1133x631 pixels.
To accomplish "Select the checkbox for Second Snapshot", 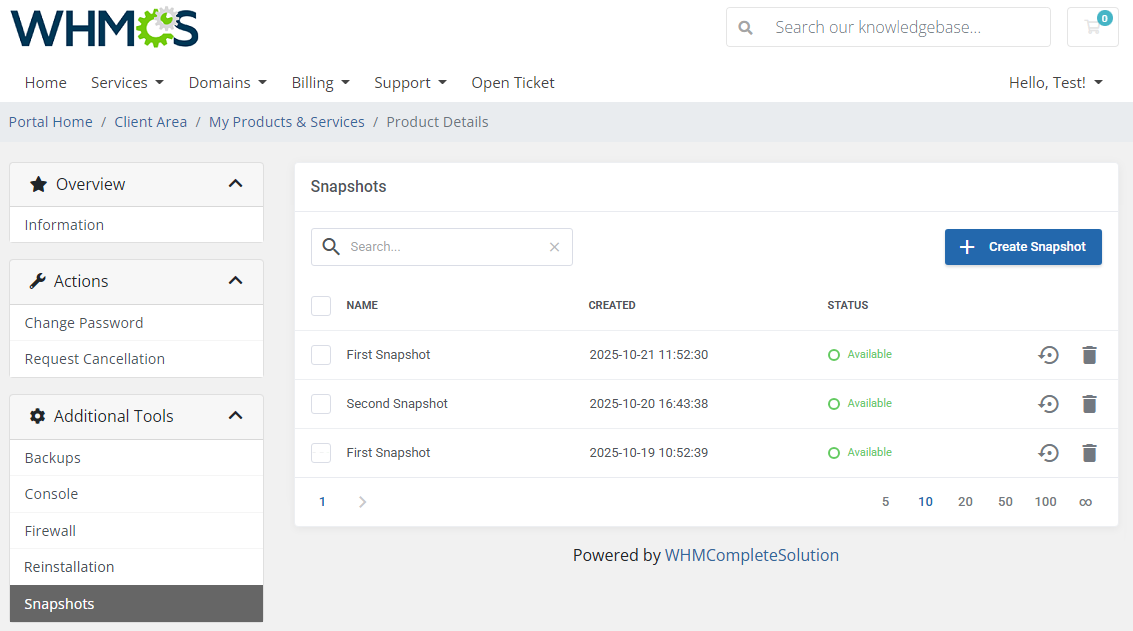I will coord(320,404).
